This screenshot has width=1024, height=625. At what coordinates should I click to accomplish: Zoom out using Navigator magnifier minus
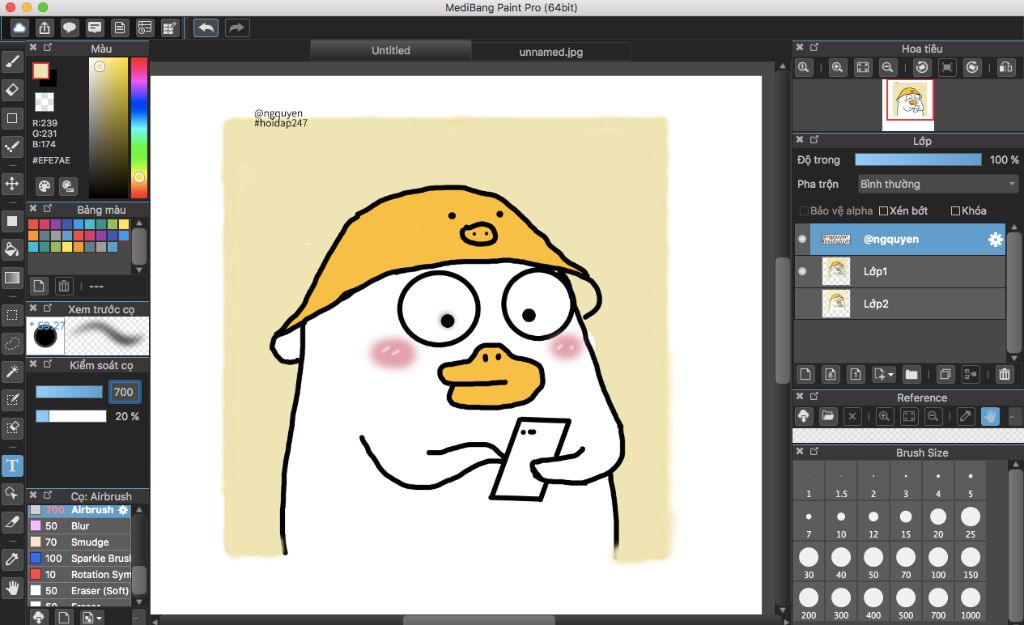click(x=887, y=67)
